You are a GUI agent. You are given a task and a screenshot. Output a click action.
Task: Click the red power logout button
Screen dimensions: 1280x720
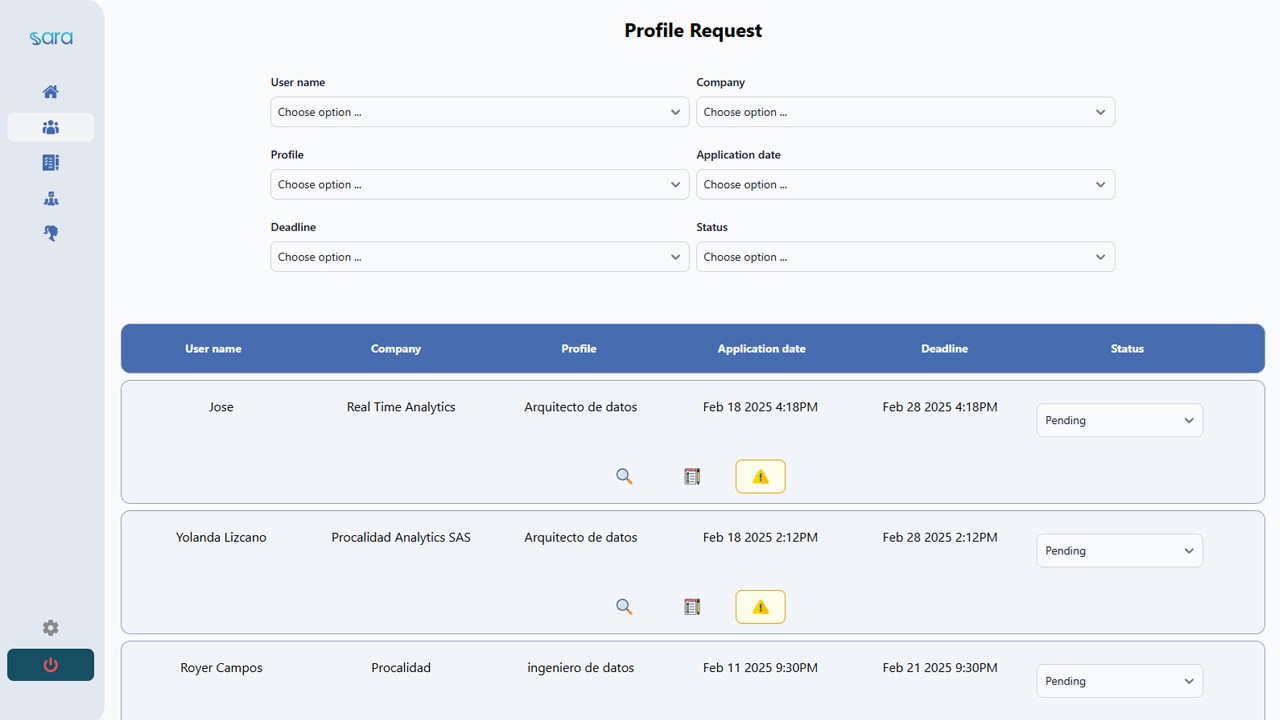(50, 665)
